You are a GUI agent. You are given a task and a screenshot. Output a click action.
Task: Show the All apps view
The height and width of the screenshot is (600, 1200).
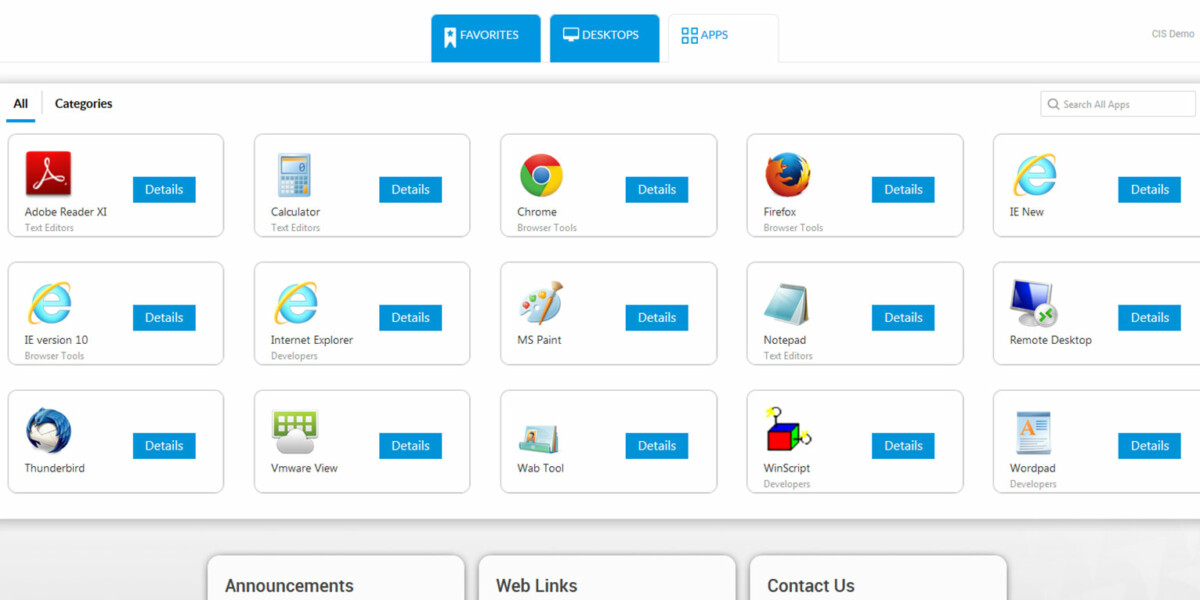click(x=20, y=104)
